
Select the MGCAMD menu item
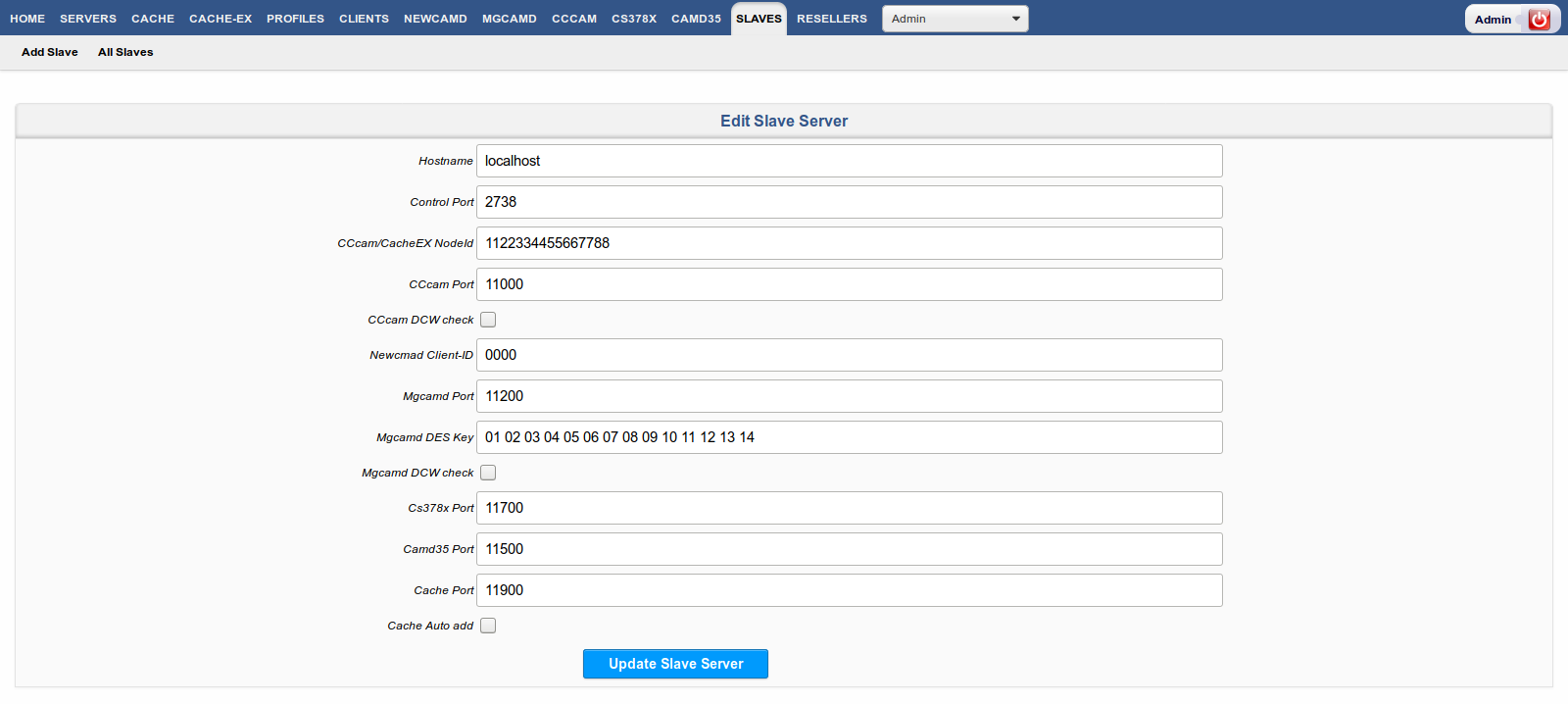[x=509, y=19]
